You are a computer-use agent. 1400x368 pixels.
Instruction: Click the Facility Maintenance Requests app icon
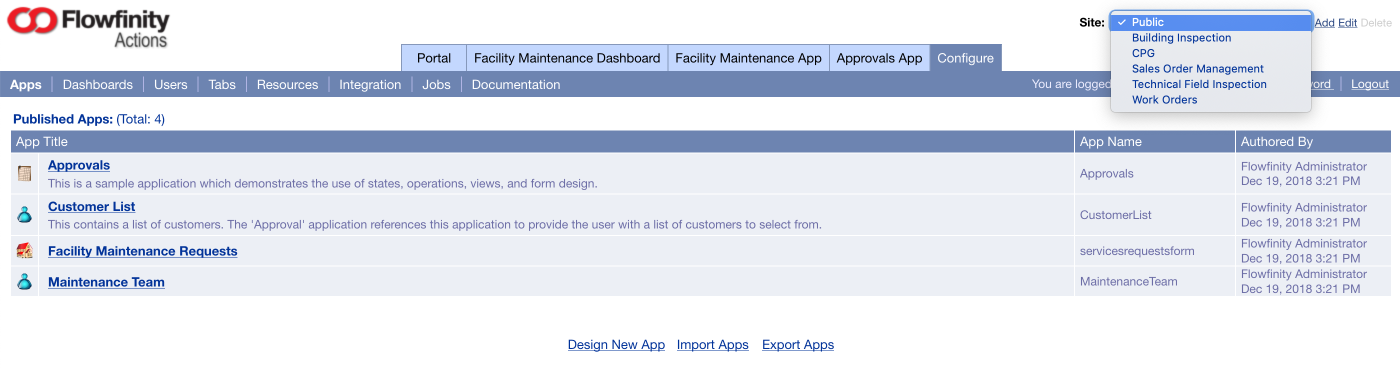click(x=25, y=251)
